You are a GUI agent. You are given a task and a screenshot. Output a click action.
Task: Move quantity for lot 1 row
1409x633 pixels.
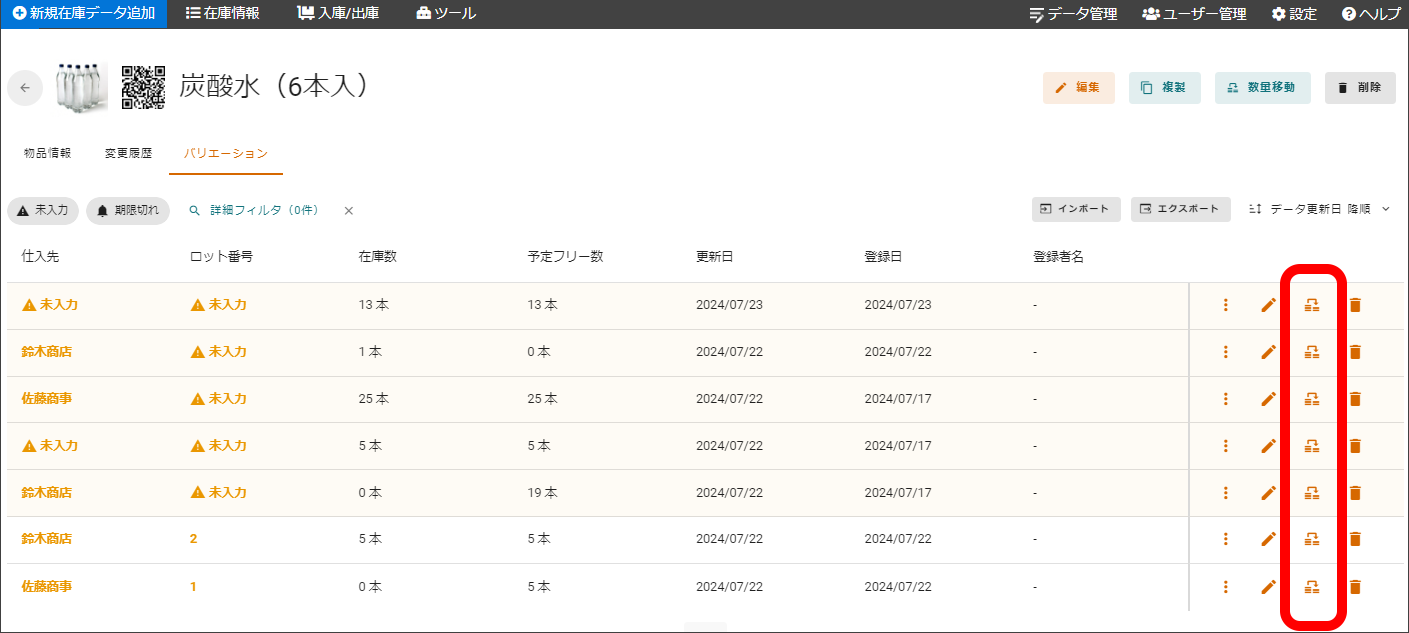(x=1312, y=586)
